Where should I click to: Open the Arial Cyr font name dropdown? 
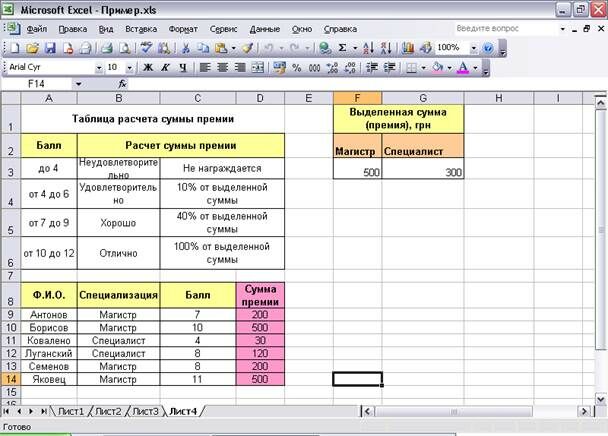click(99, 68)
